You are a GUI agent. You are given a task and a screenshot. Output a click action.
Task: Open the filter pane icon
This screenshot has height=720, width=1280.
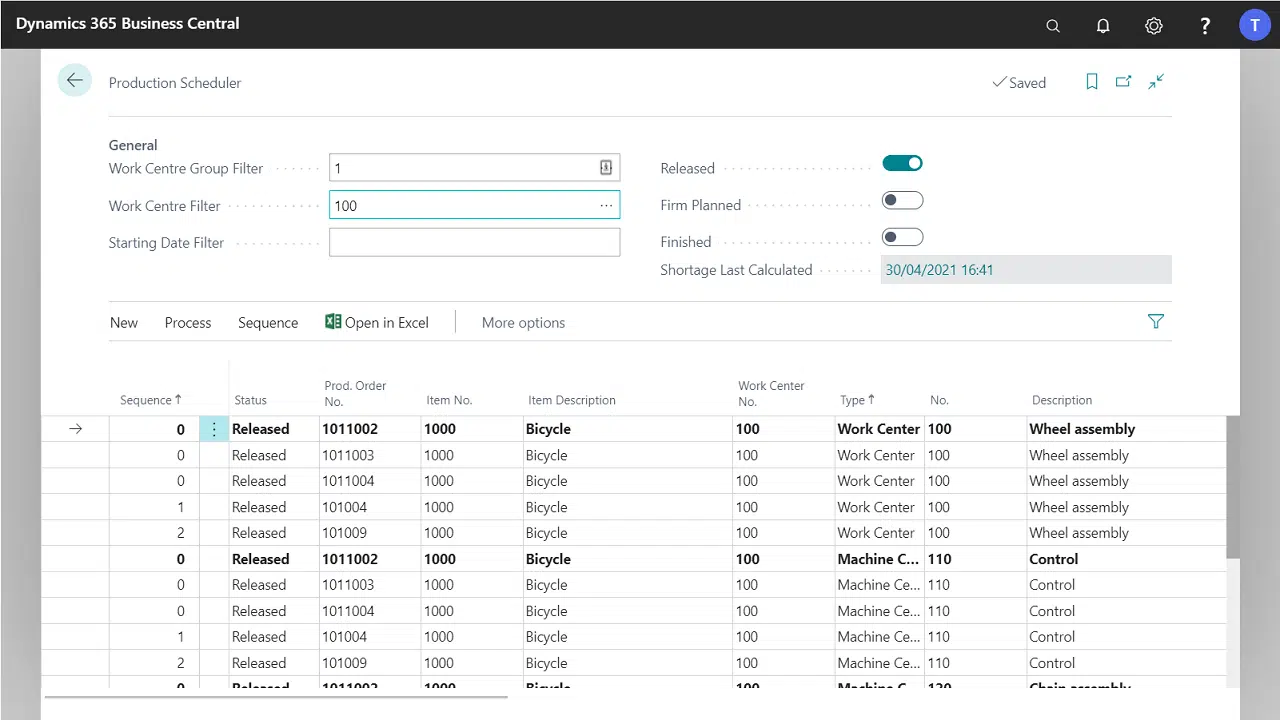pos(1156,321)
